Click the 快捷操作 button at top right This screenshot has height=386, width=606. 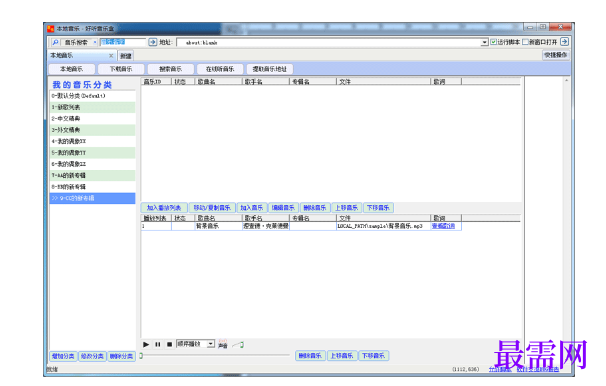point(555,55)
